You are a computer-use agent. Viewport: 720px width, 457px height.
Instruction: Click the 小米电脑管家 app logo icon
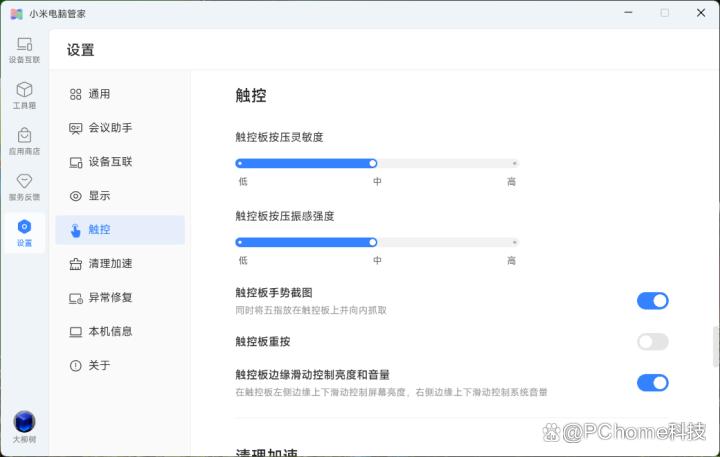click(x=16, y=13)
